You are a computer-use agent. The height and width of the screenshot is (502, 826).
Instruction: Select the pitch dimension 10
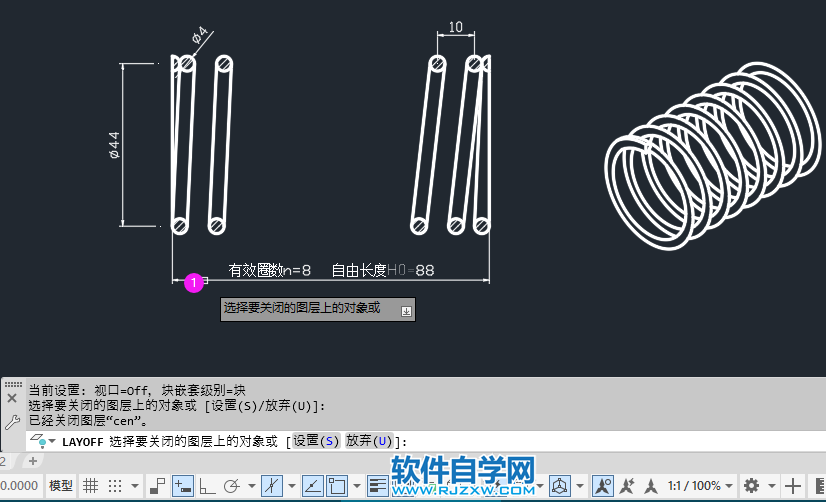(456, 27)
